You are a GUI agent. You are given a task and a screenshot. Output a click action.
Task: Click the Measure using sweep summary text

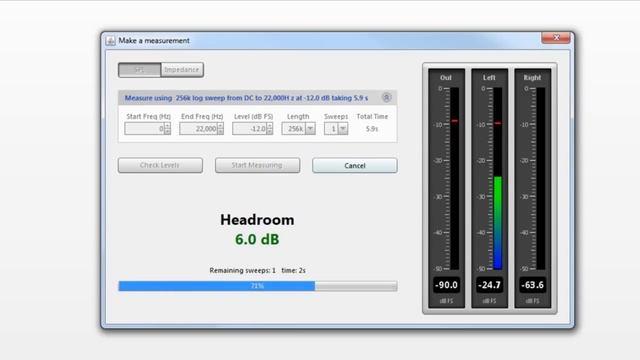click(x=246, y=98)
